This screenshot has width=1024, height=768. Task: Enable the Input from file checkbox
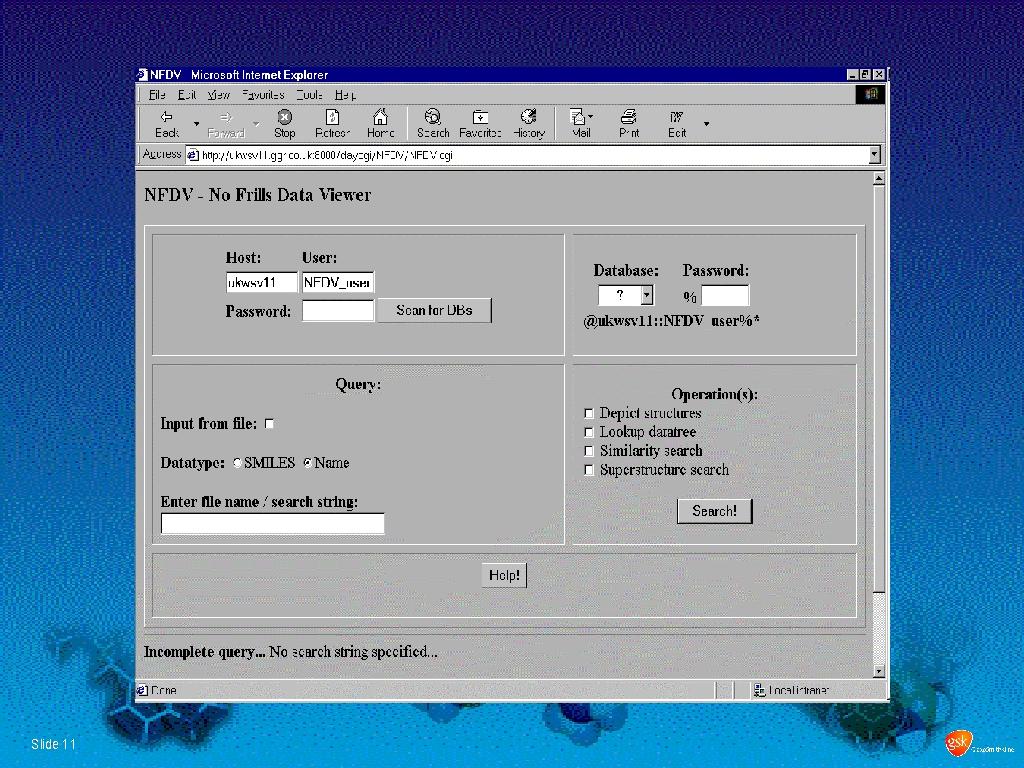pyautogui.click(x=269, y=424)
